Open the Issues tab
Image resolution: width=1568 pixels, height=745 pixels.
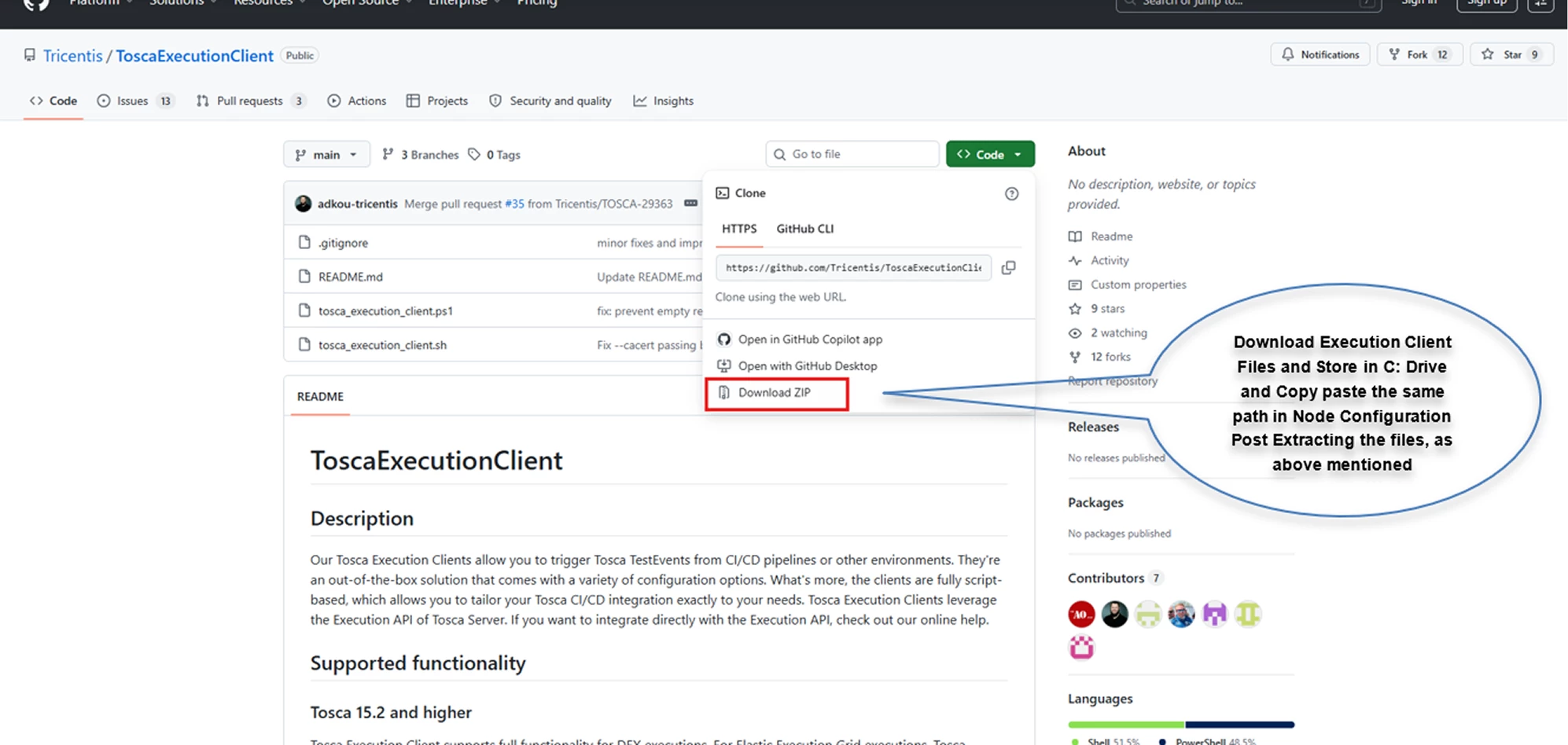coord(135,101)
